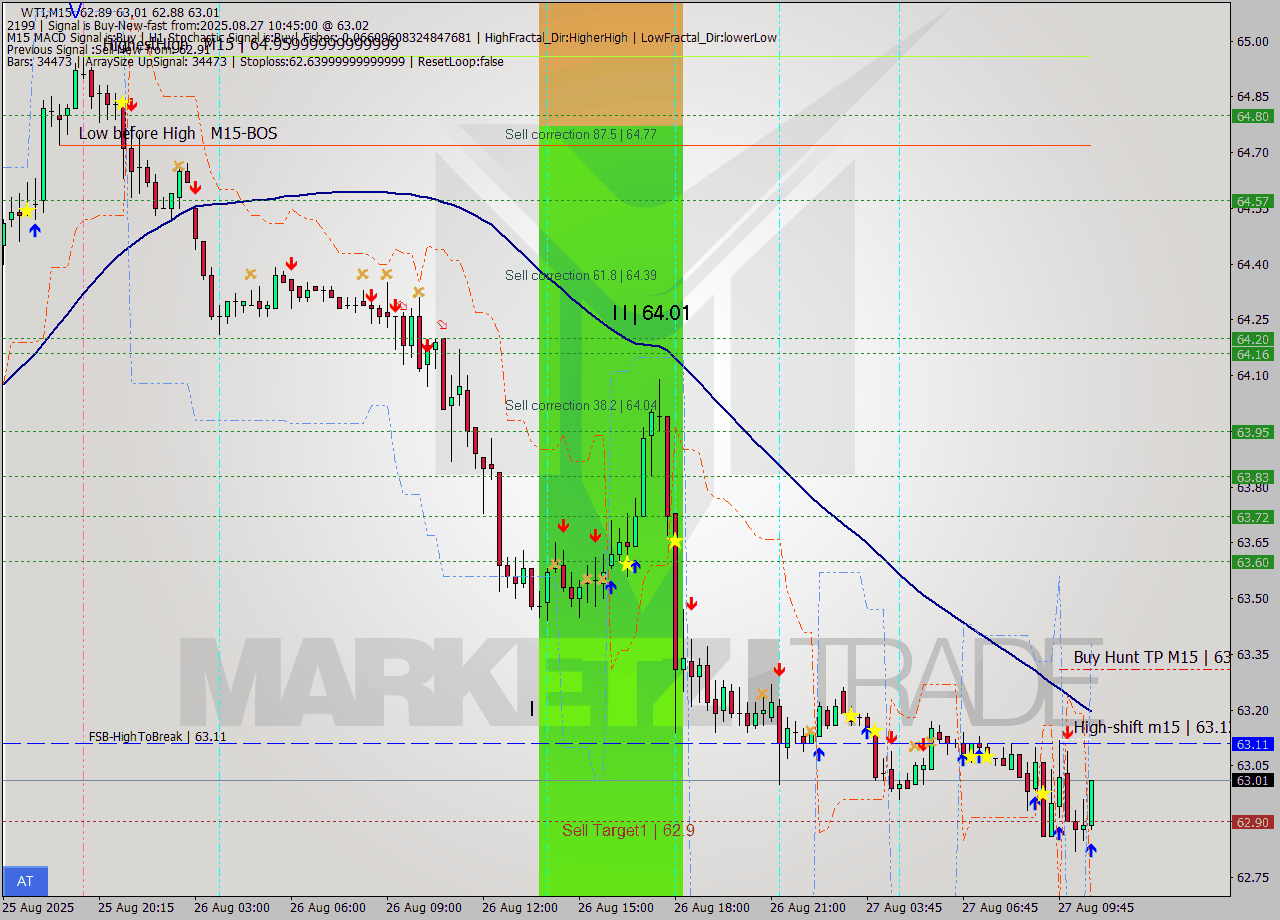Viewport: 1280px width, 920px height.
Task: Click the blue buy arrow at the far left
Action: [x=35, y=230]
